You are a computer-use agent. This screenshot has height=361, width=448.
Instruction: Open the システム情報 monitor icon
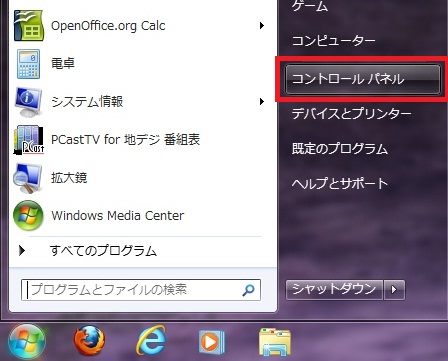tap(28, 102)
